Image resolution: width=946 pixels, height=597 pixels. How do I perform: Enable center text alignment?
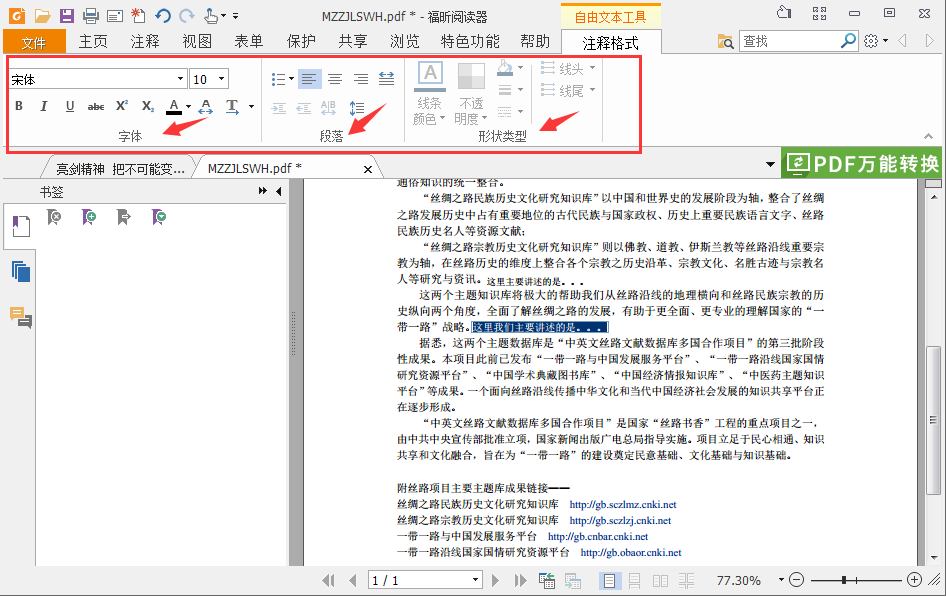click(335, 79)
